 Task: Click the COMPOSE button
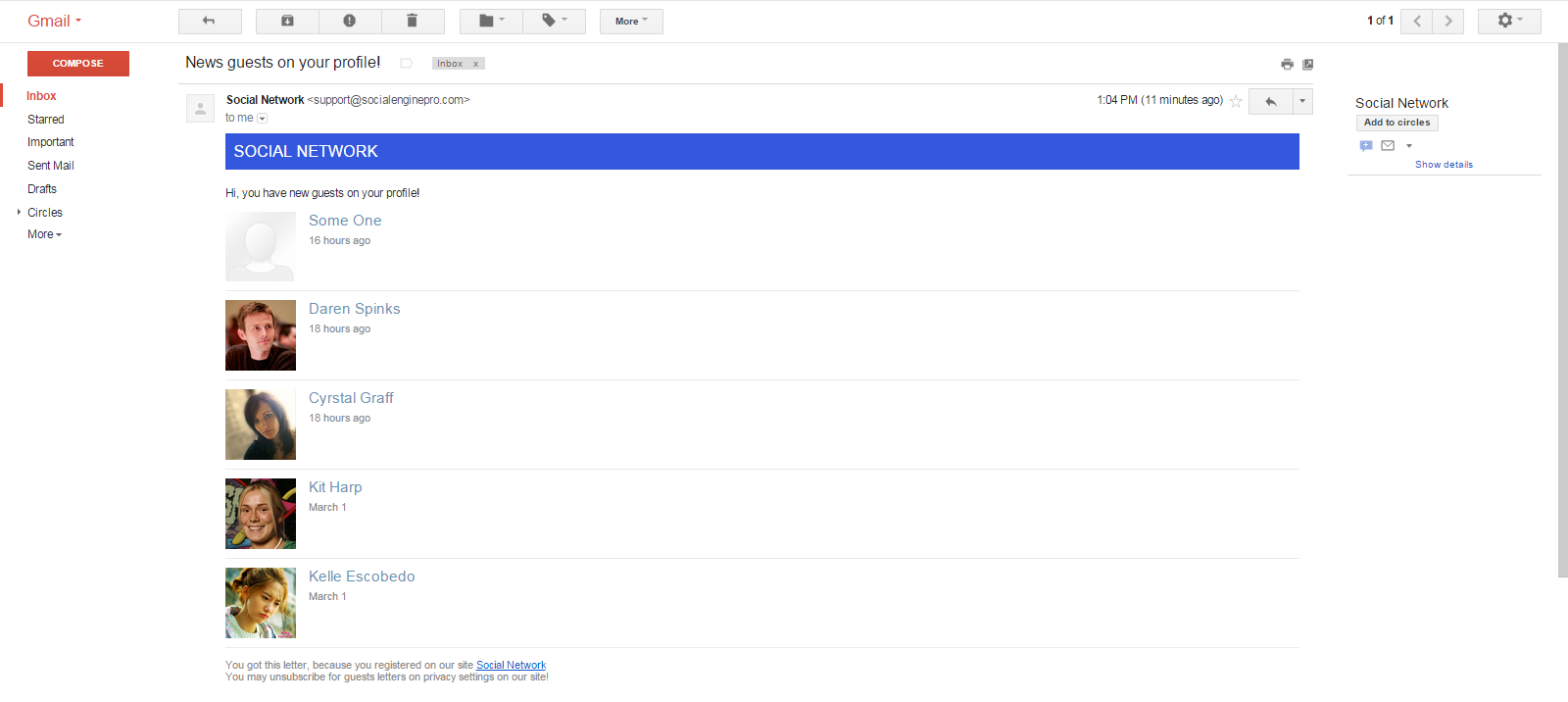78,64
